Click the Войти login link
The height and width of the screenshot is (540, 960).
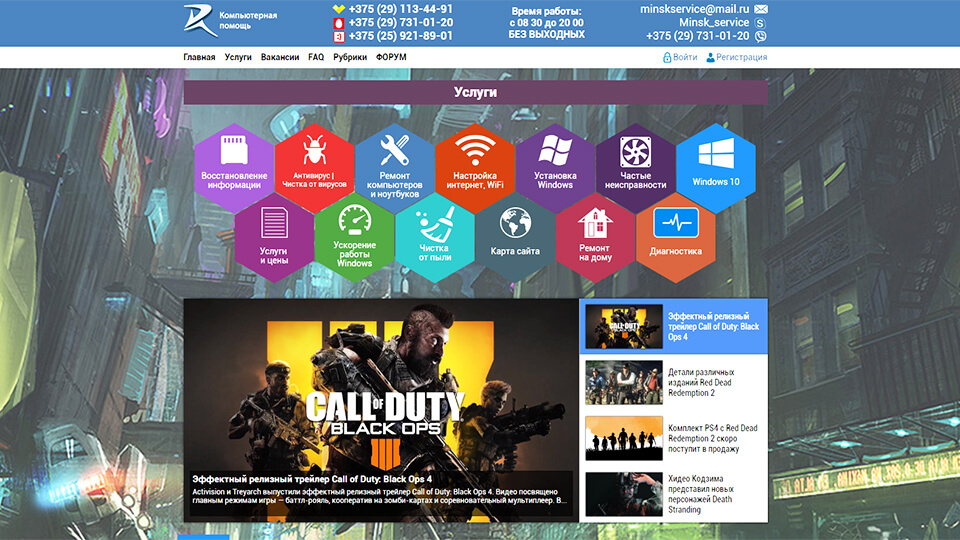point(685,57)
